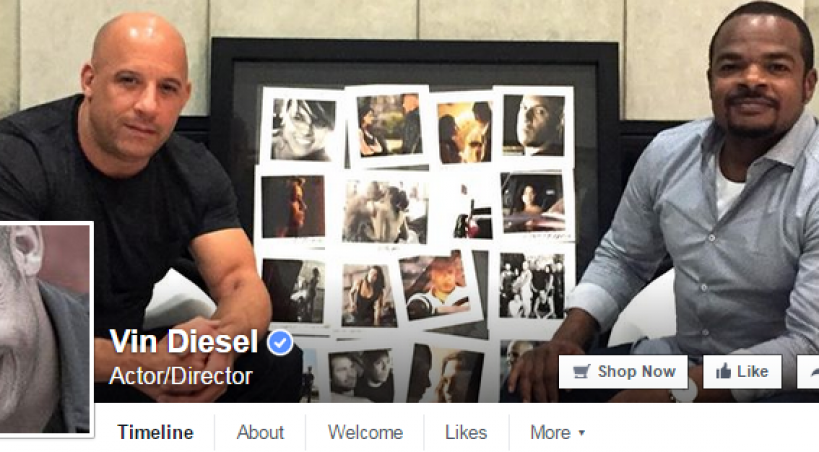Open the Timeline tab

click(156, 433)
